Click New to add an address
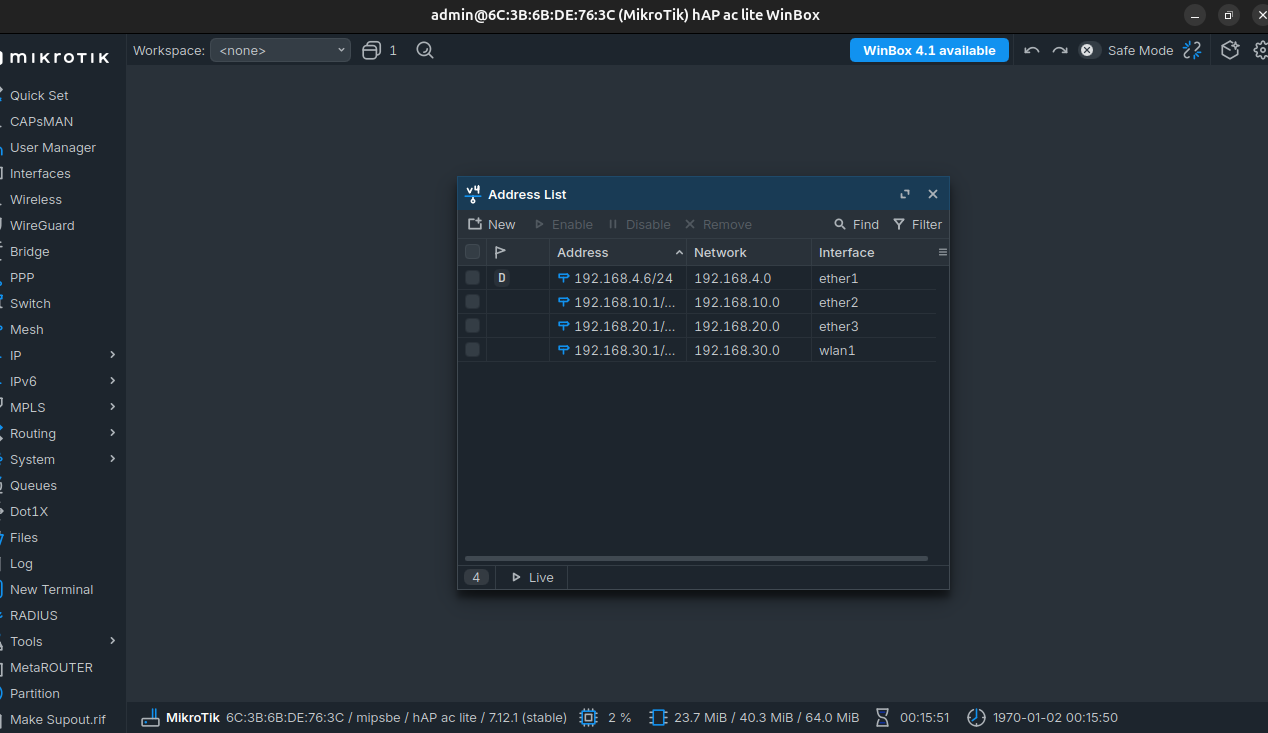 click(x=491, y=224)
